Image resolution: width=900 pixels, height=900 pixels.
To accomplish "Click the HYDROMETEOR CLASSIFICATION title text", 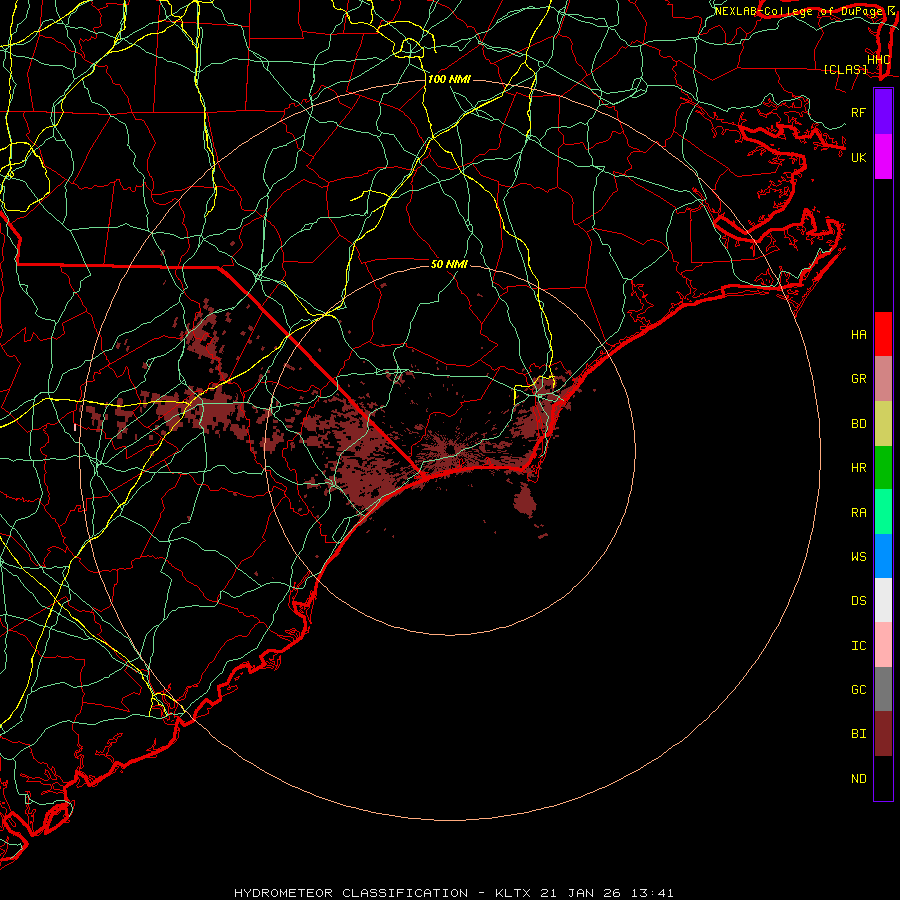I will point(351,893).
